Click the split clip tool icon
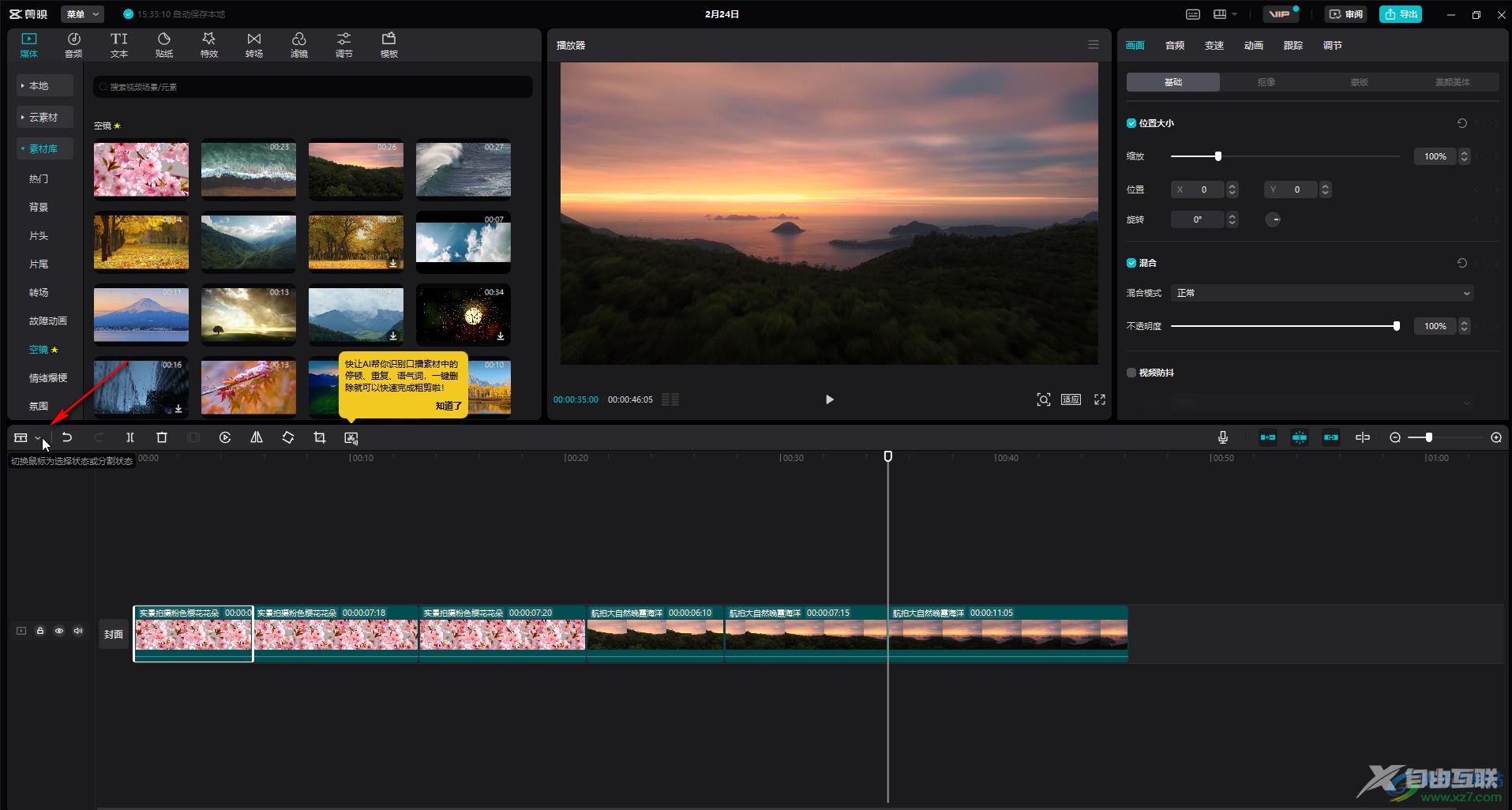 tap(130, 437)
